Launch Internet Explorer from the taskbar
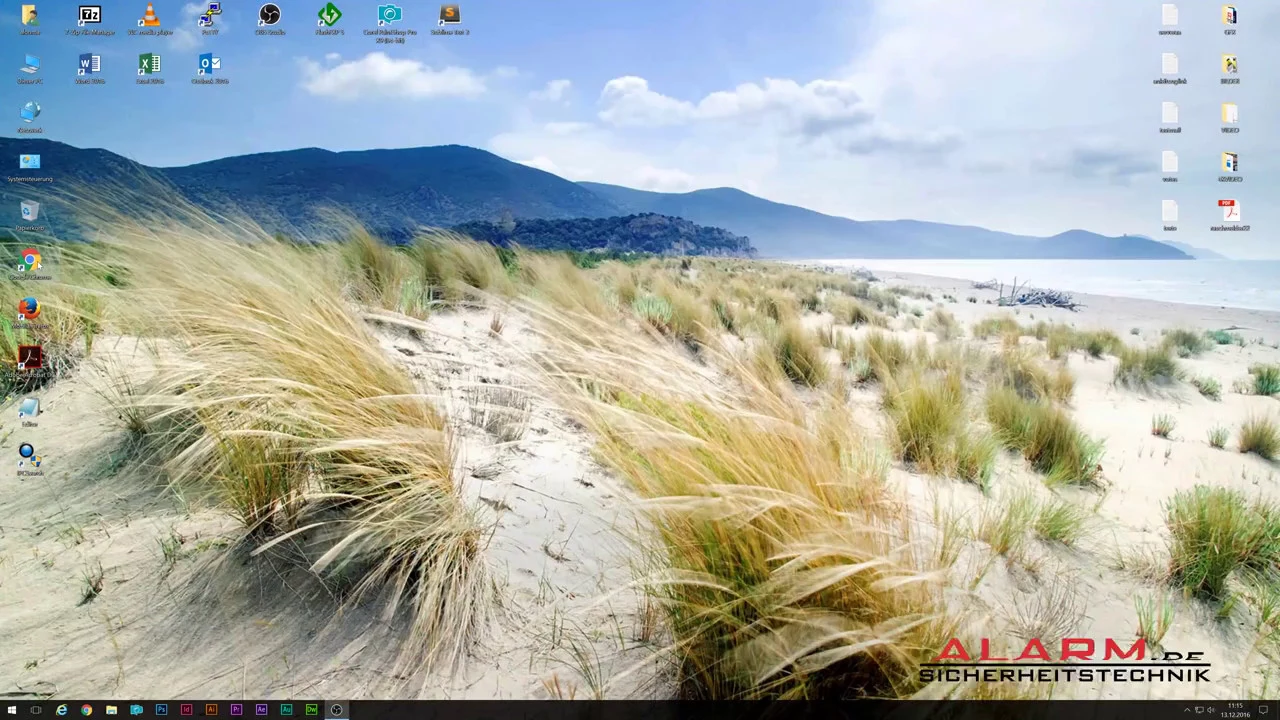Image resolution: width=1280 pixels, height=720 pixels. pyautogui.click(x=61, y=710)
